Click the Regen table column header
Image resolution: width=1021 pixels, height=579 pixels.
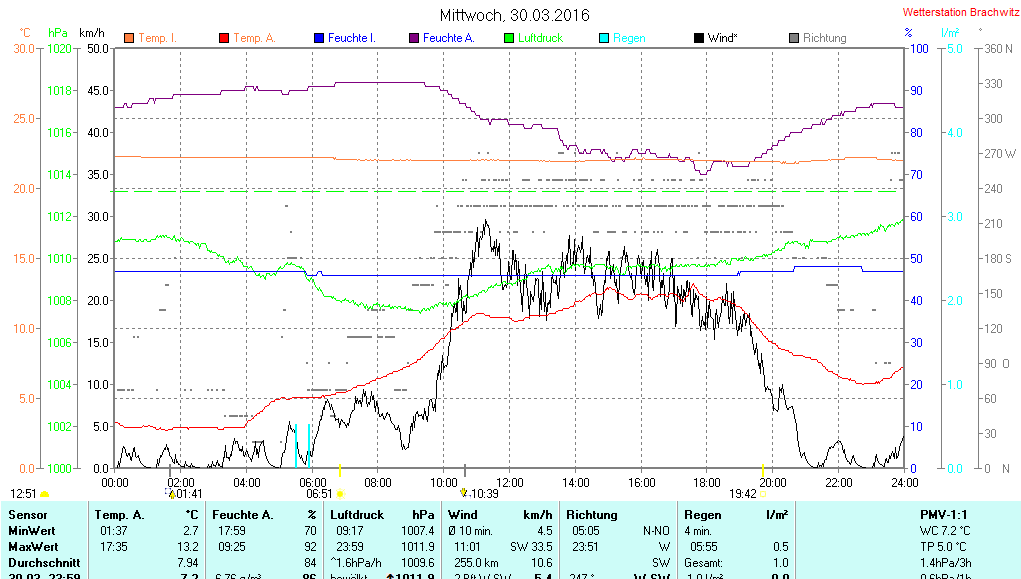click(x=703, y=514)
